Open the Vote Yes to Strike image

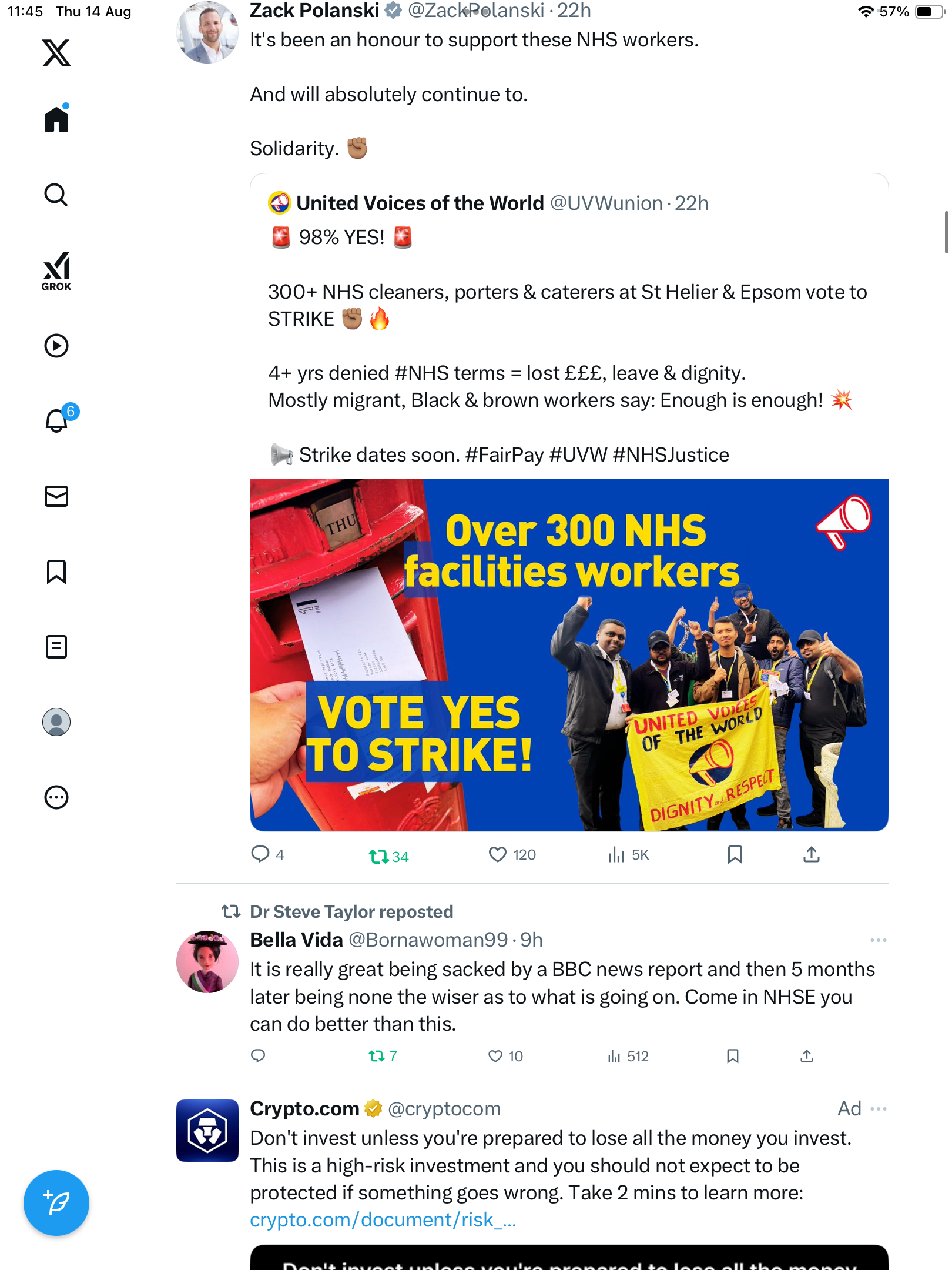click(x=569, y=655)
